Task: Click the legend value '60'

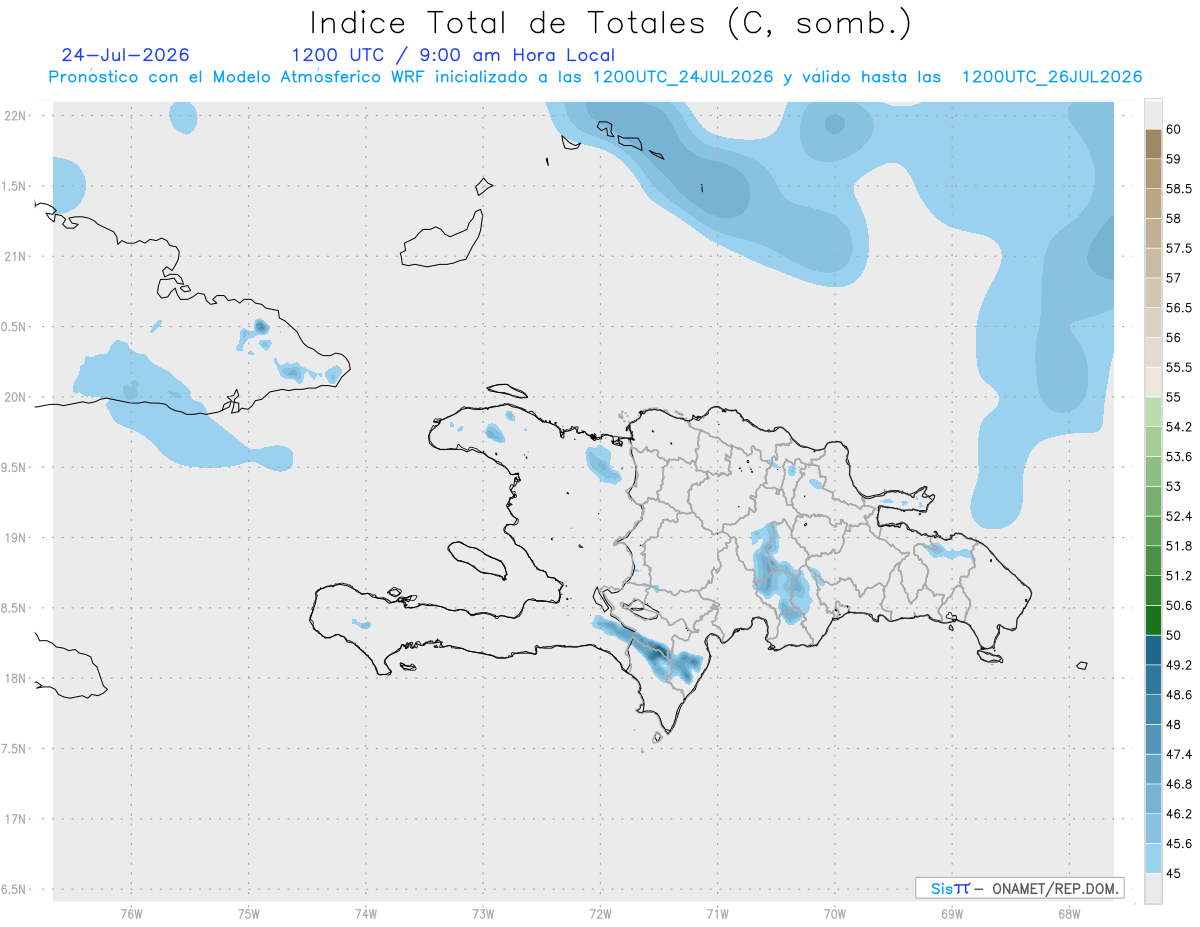Action: [1173, 129]
